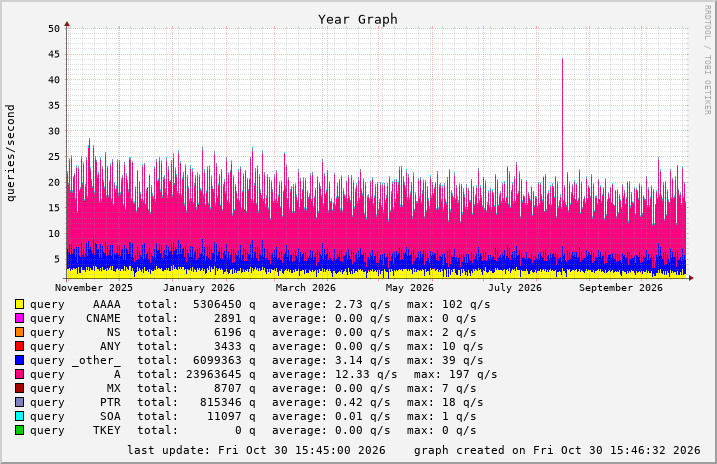Click the 'queries/second' axis label

[x=11, y=153]
